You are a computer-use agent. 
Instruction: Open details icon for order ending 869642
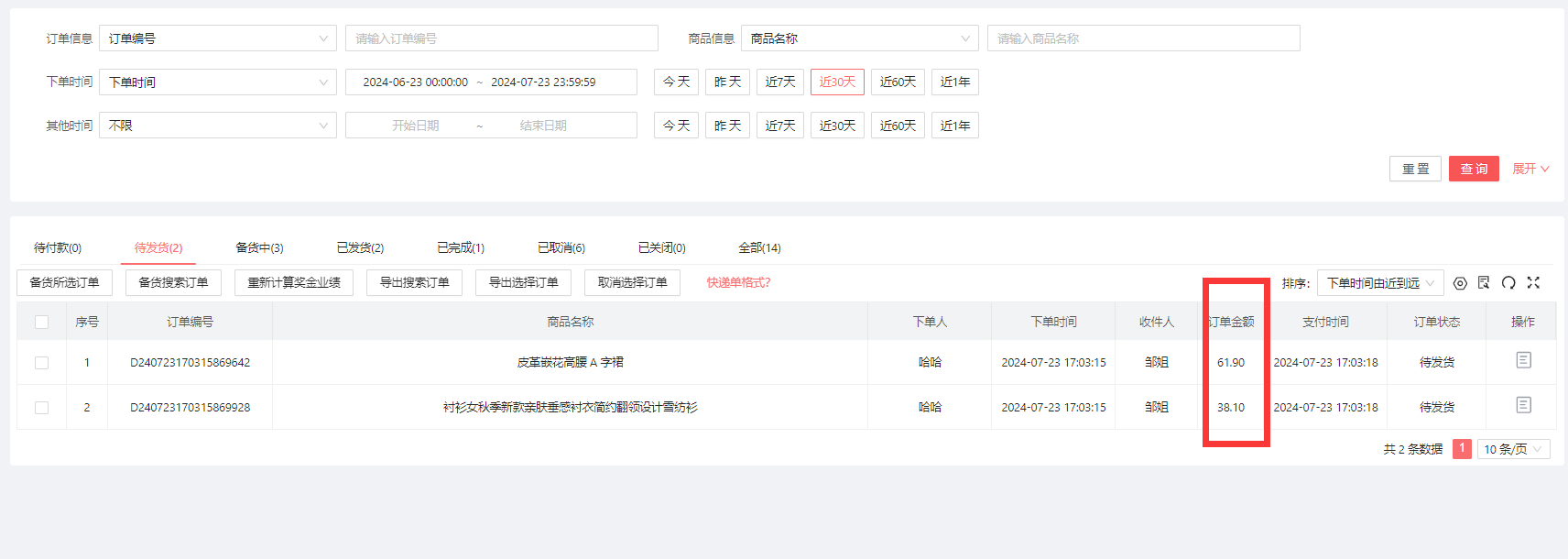[1523, 360]
